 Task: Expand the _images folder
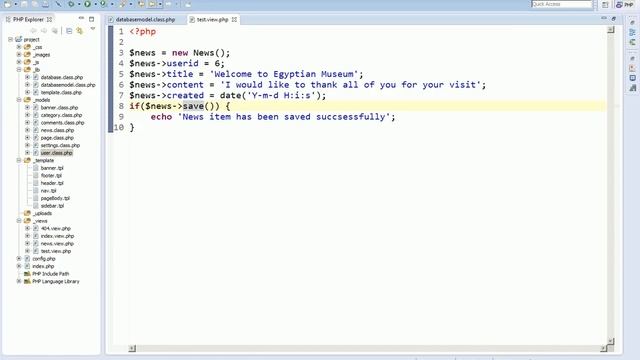pyautogui.click(x=19, y=54)
